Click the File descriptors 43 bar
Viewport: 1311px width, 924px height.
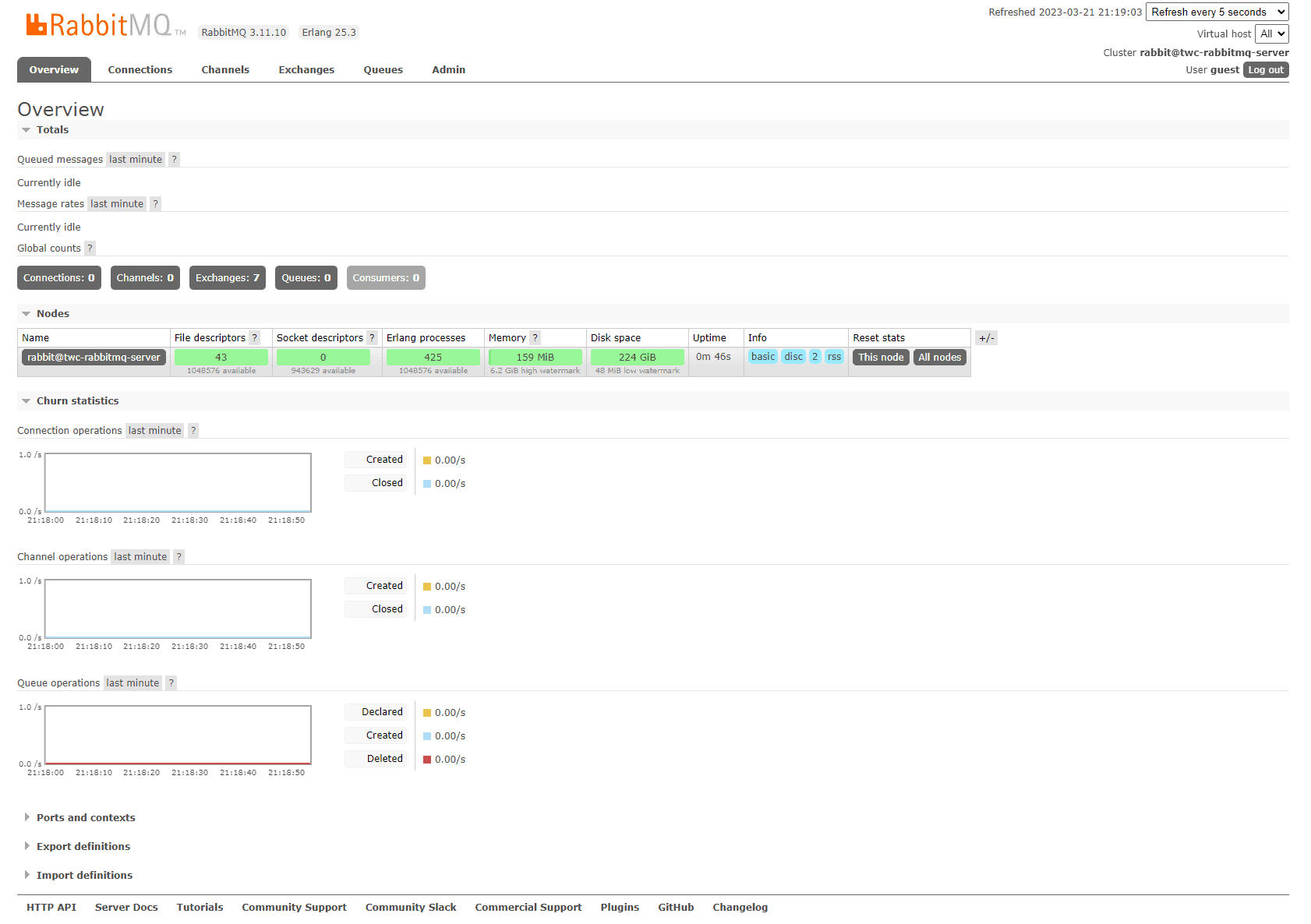pyautogui.click(x=221, y=357)
